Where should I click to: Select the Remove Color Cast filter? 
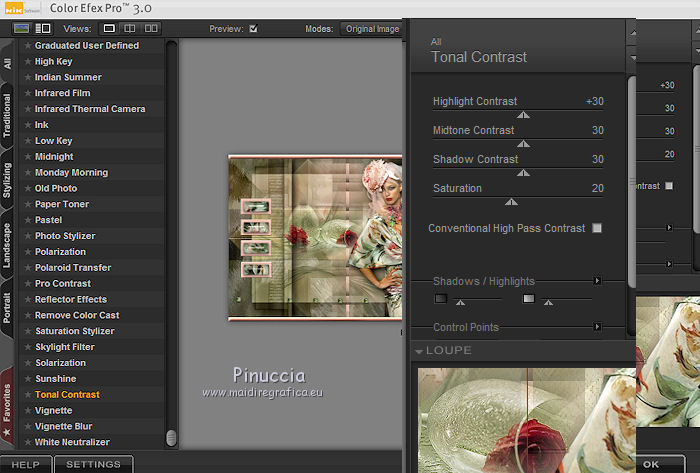[77, 315]
